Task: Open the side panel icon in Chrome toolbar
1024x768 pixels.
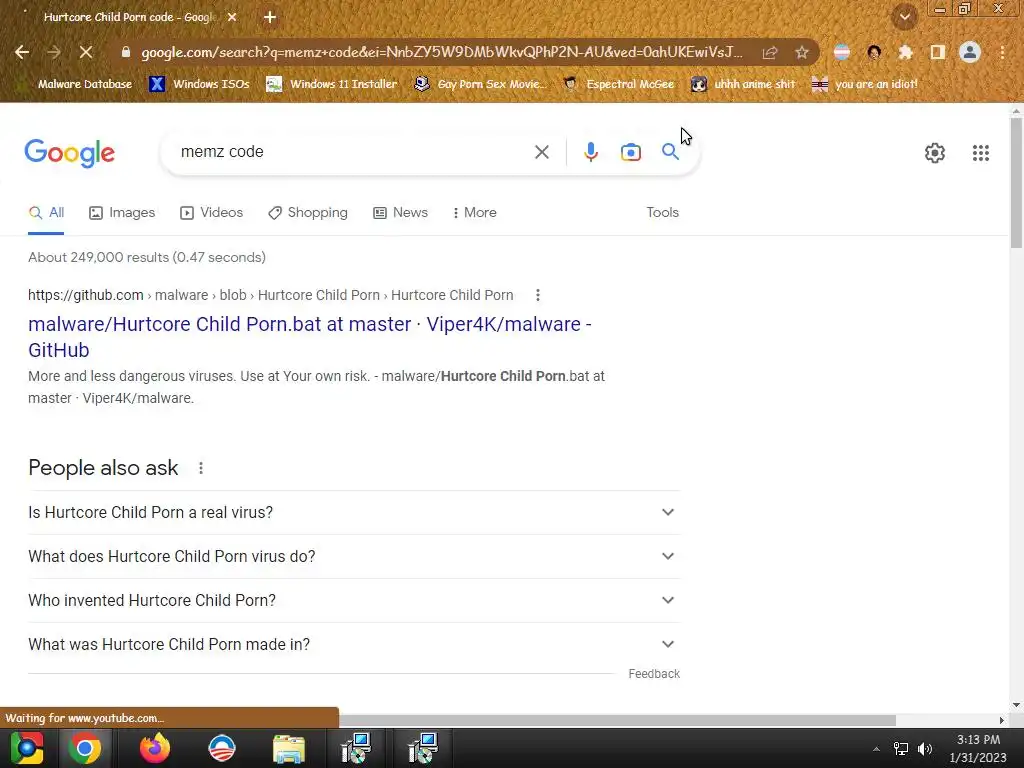Action: pyautogui.click(x=938, y=52)
